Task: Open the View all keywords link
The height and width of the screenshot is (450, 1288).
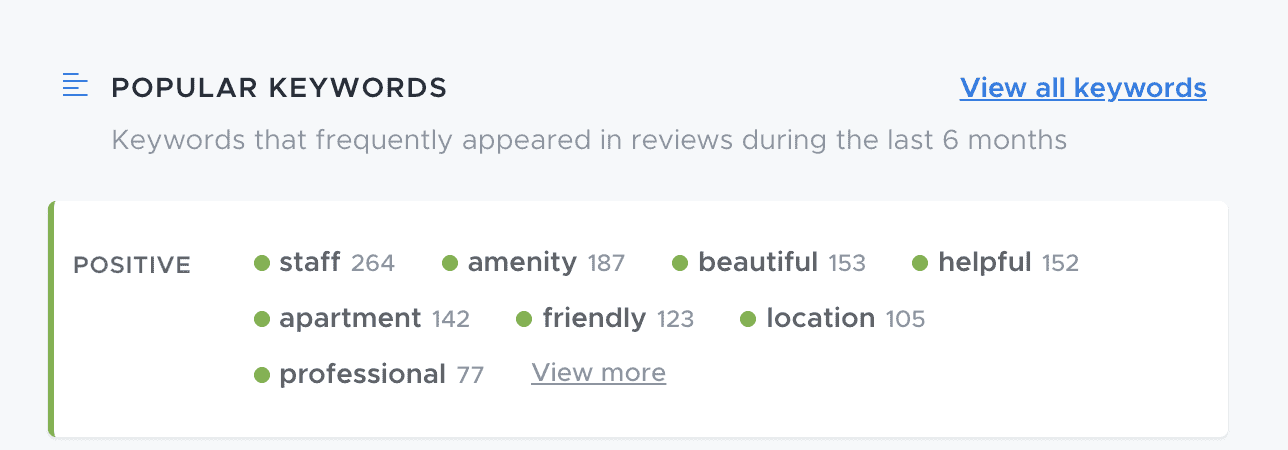Action: (x=1083, y=88)
